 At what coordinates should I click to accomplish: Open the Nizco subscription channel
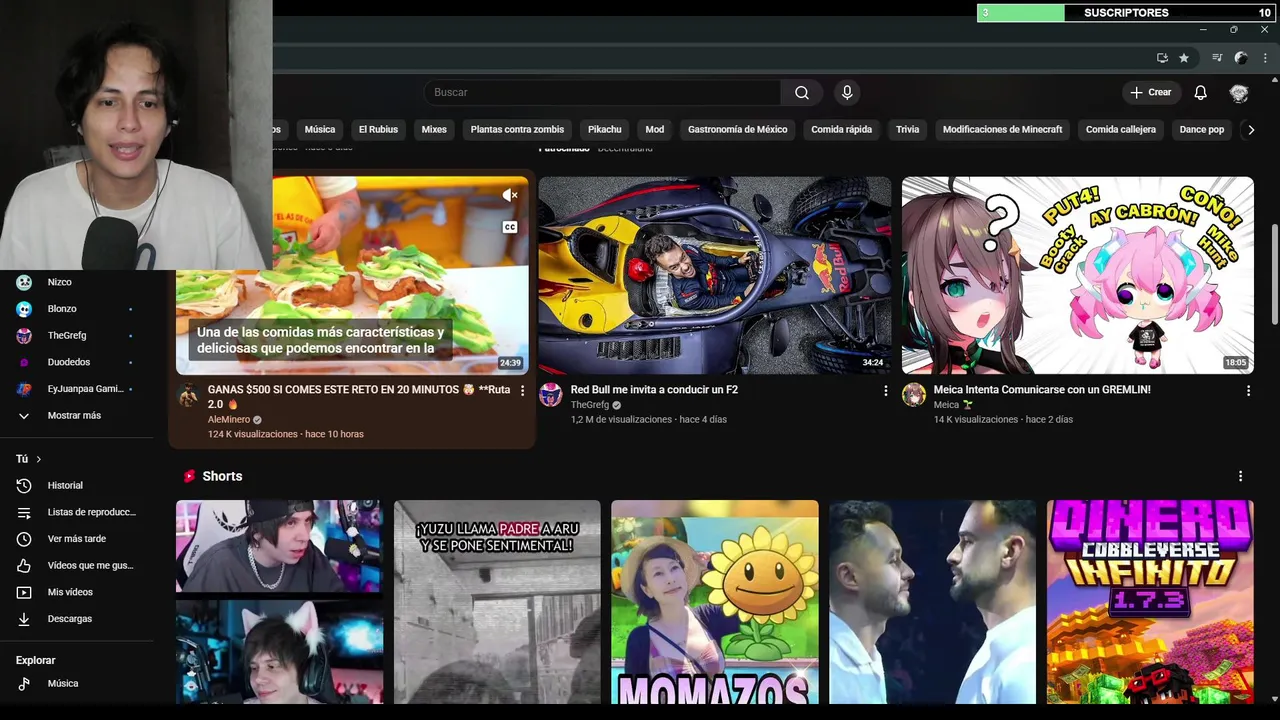point(76,282)
